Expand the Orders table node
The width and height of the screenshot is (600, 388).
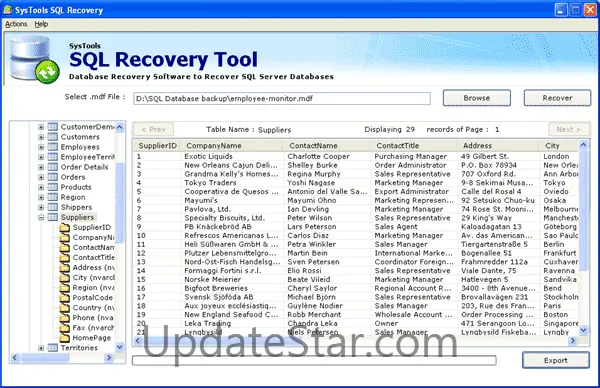(41, 177)
